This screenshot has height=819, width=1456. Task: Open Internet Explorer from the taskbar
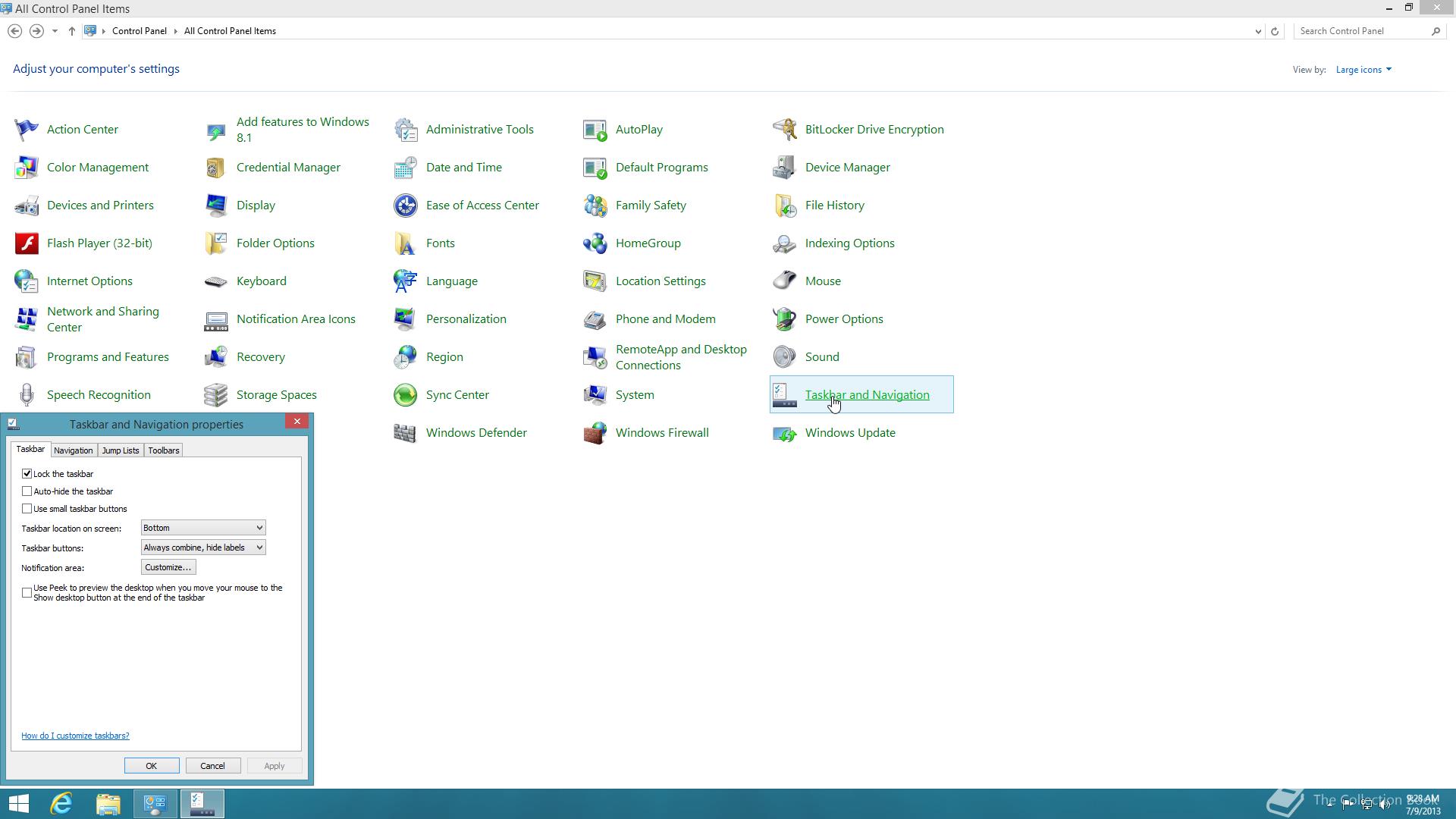(x=61, y=804)
